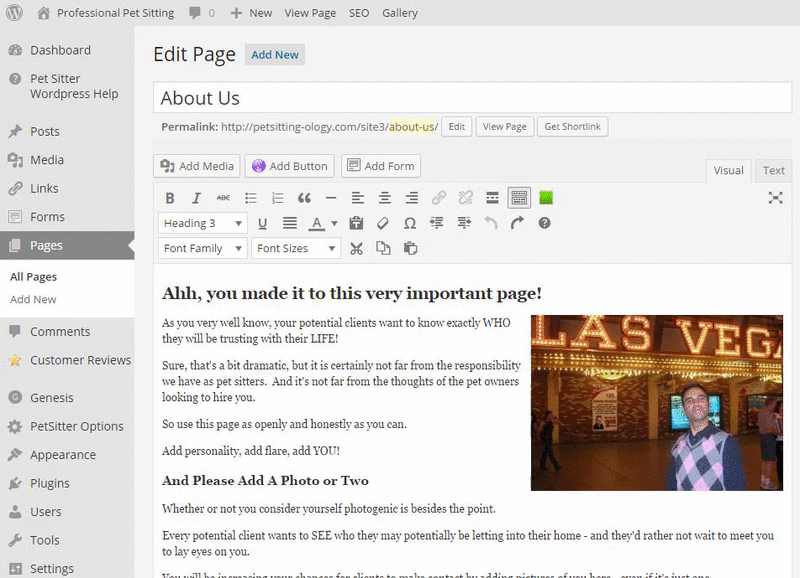This screenshot has width=800, height=578.
Task: Click the Paste as text clipboard icon
Action: click(x=356, y=223)
